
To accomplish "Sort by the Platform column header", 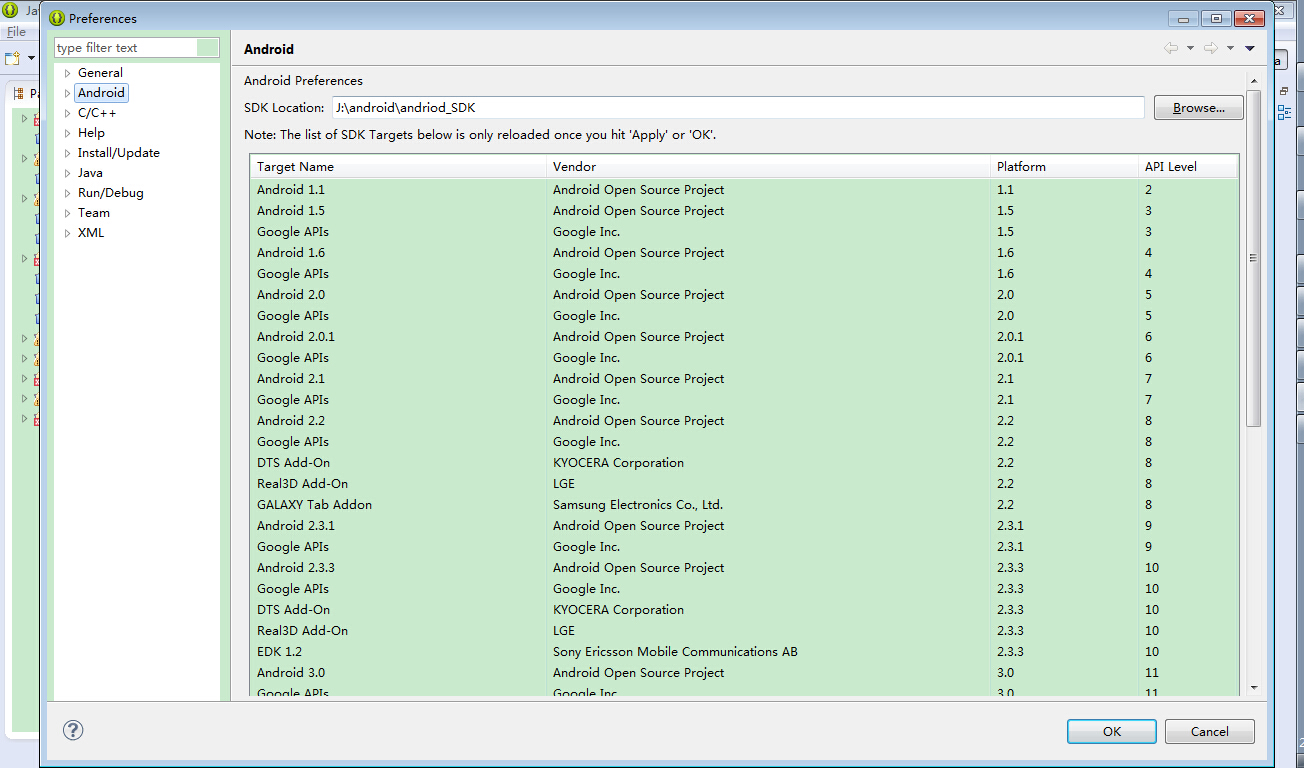I will 1064,167.
